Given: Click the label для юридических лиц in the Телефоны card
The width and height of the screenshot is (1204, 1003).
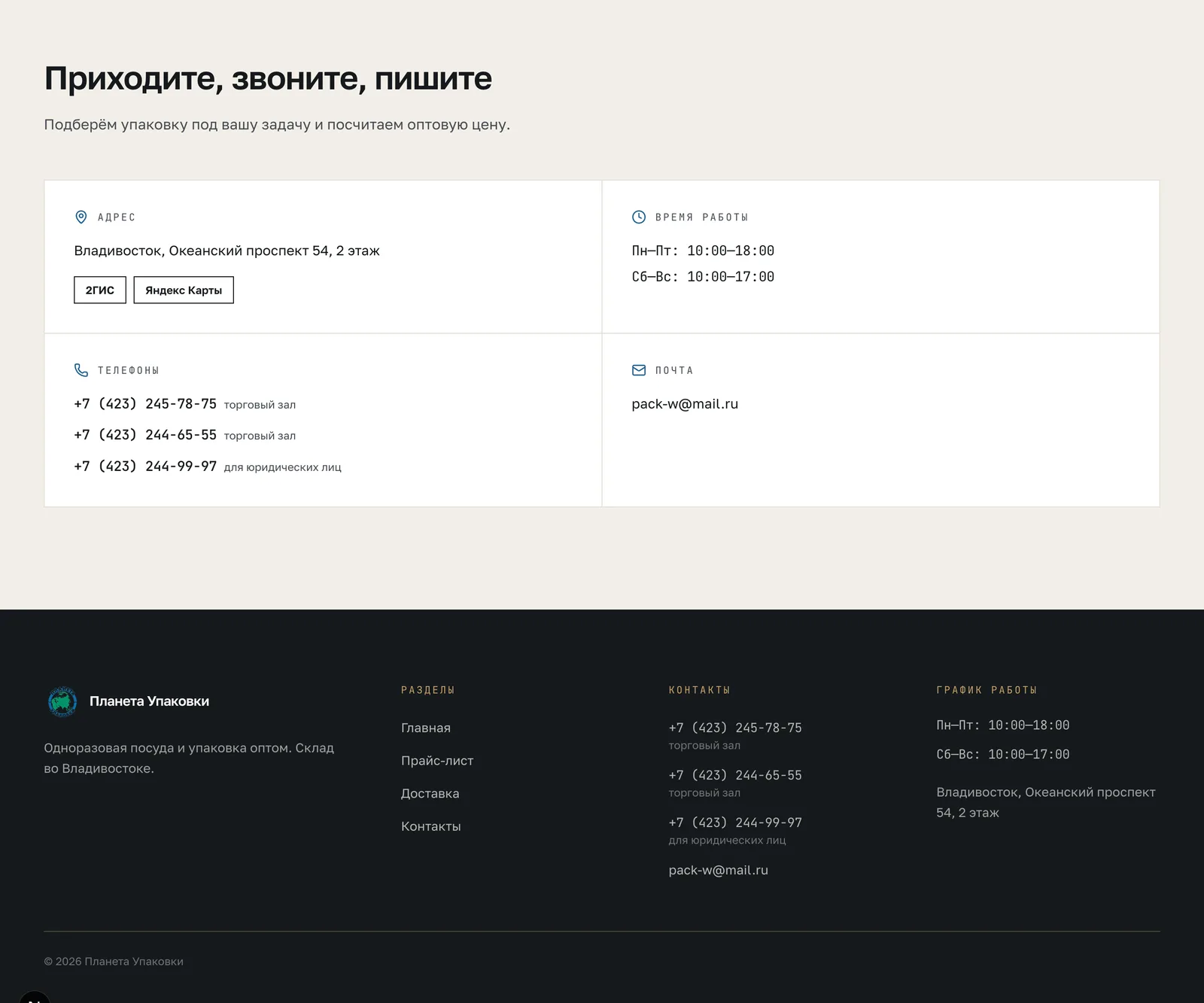Looking at the screenshot, I should click(x=283, y=467).
